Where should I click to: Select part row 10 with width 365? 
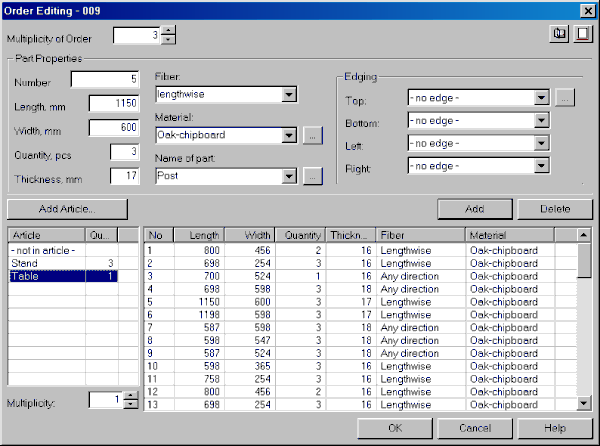pyautogui.click(x=360, y=366)
